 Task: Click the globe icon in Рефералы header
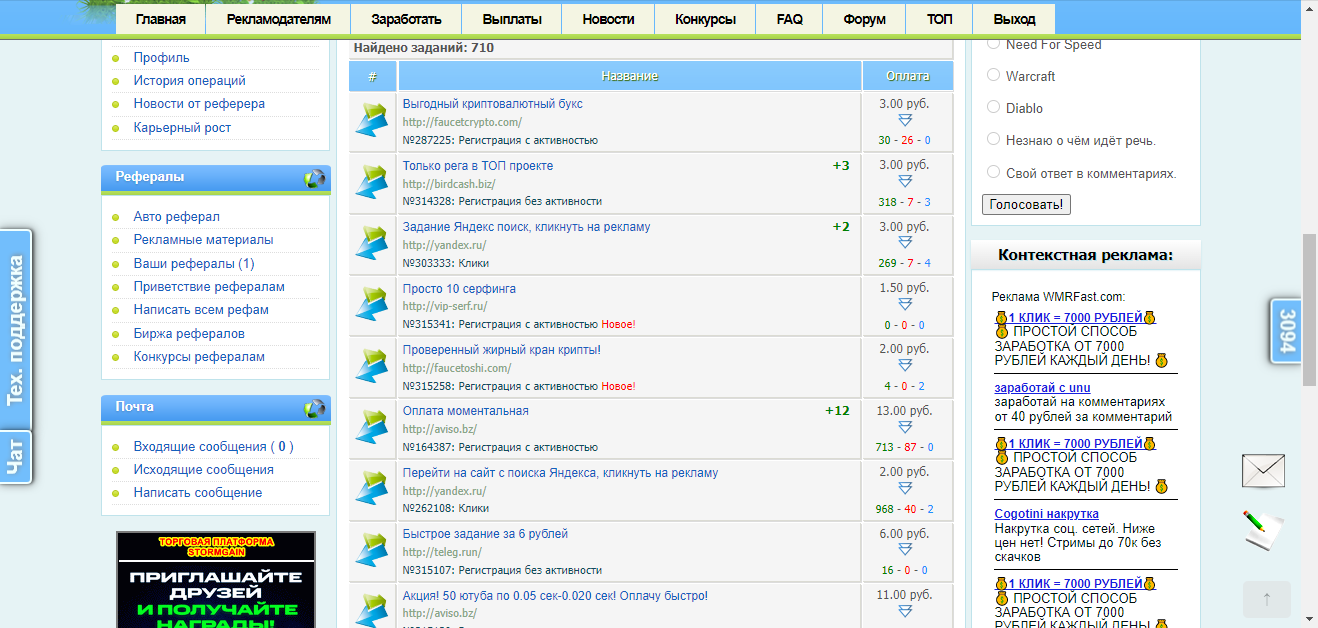[315, 179]
